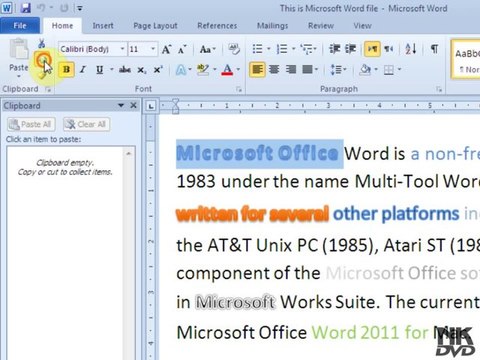
Task: Click the Multilevel List icon
Action: 307,49
